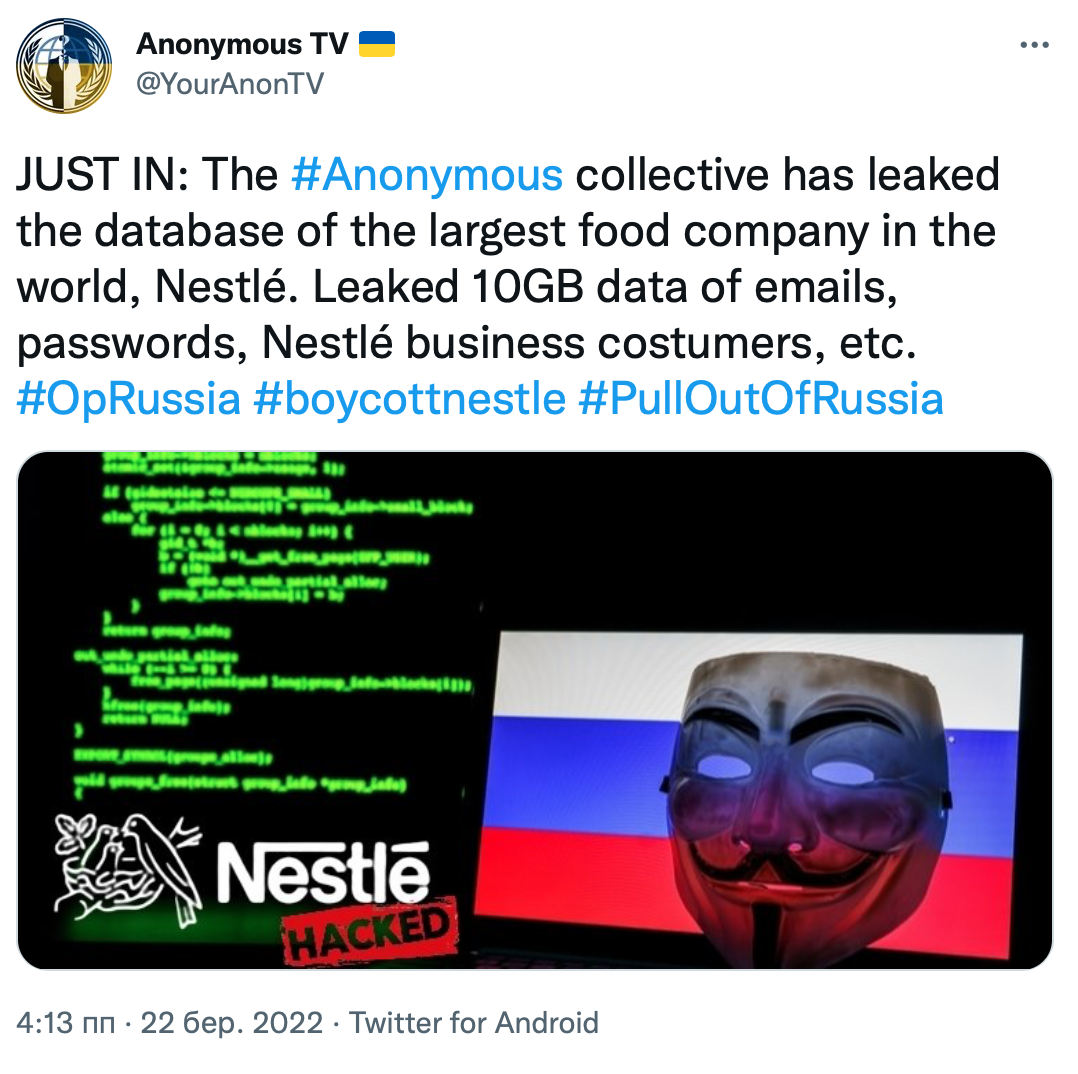Click the Anonymous TV display name

242,45
